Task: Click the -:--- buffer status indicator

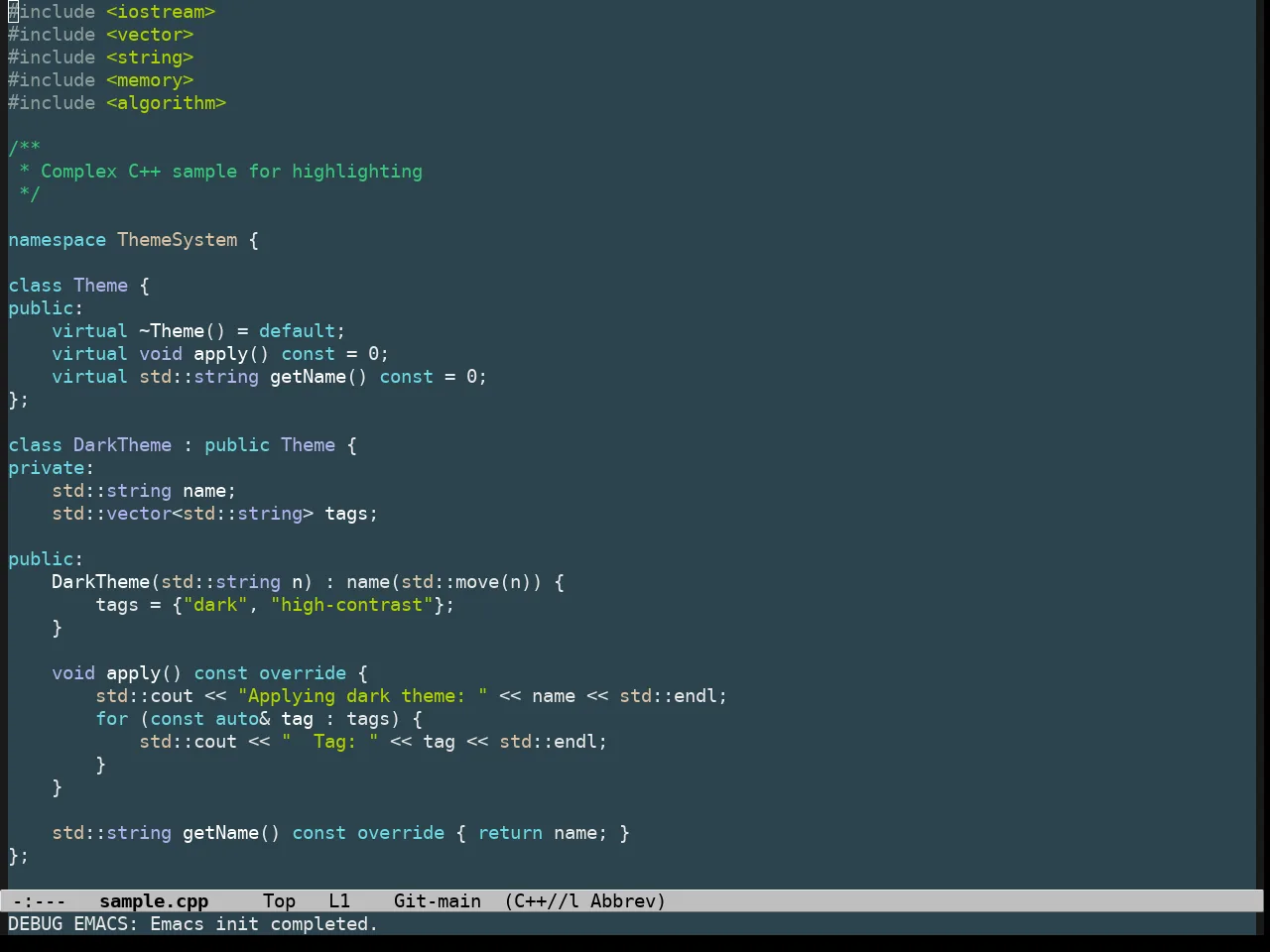Action: (39, 901)
